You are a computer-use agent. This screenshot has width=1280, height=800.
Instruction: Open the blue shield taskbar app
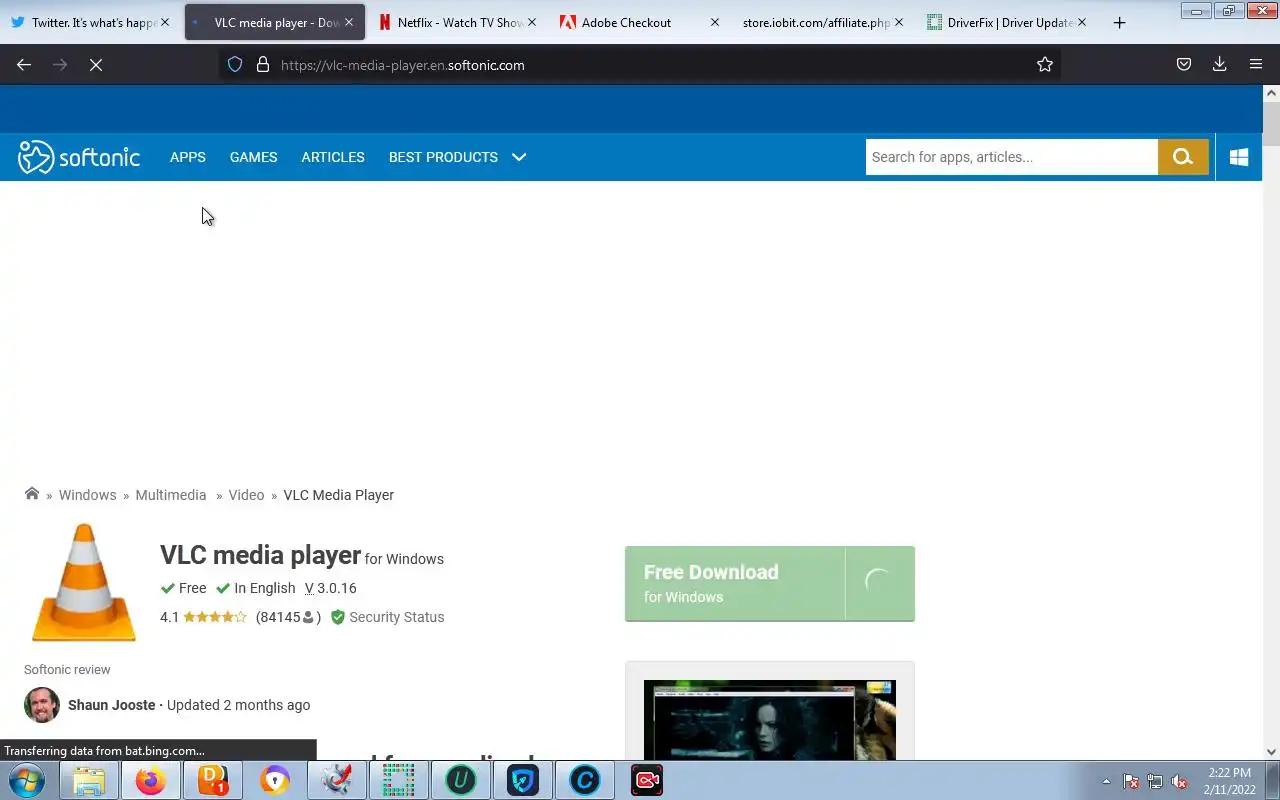point(523,780)
